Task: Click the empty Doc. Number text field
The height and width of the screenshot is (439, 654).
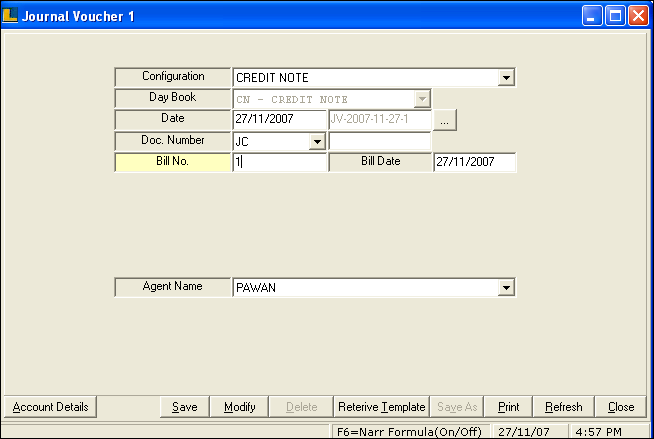Action: (380, 141)
